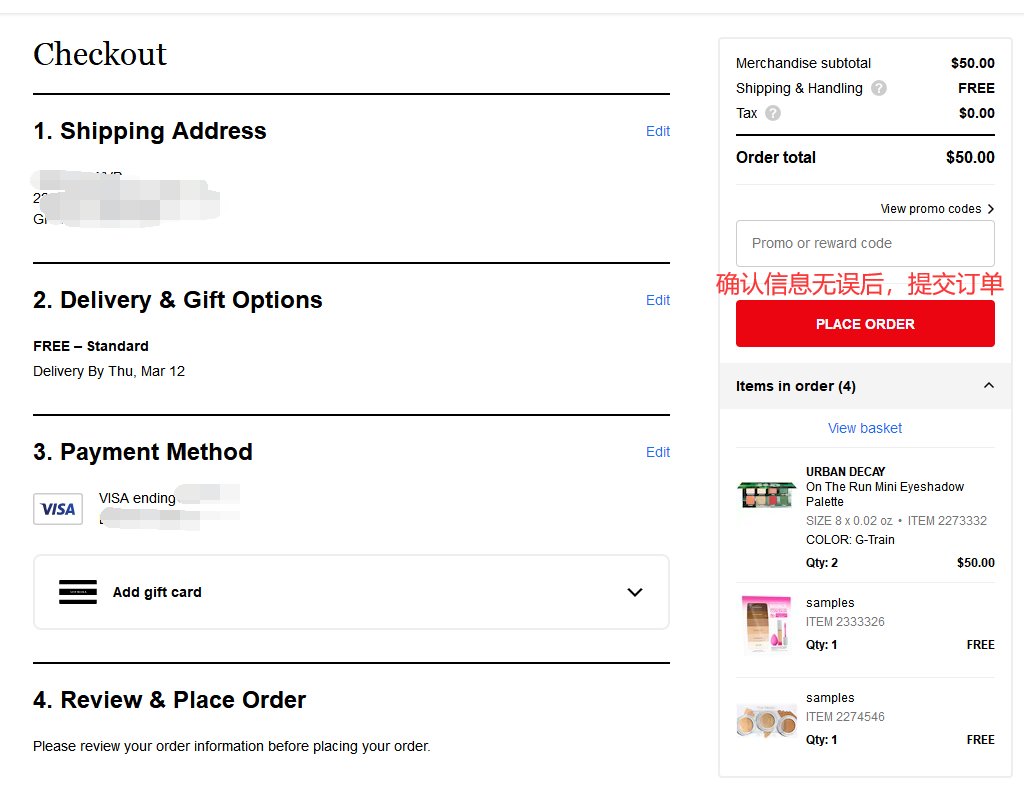
Task: Focus the Promo or reward code field
Action: [865, 243]
